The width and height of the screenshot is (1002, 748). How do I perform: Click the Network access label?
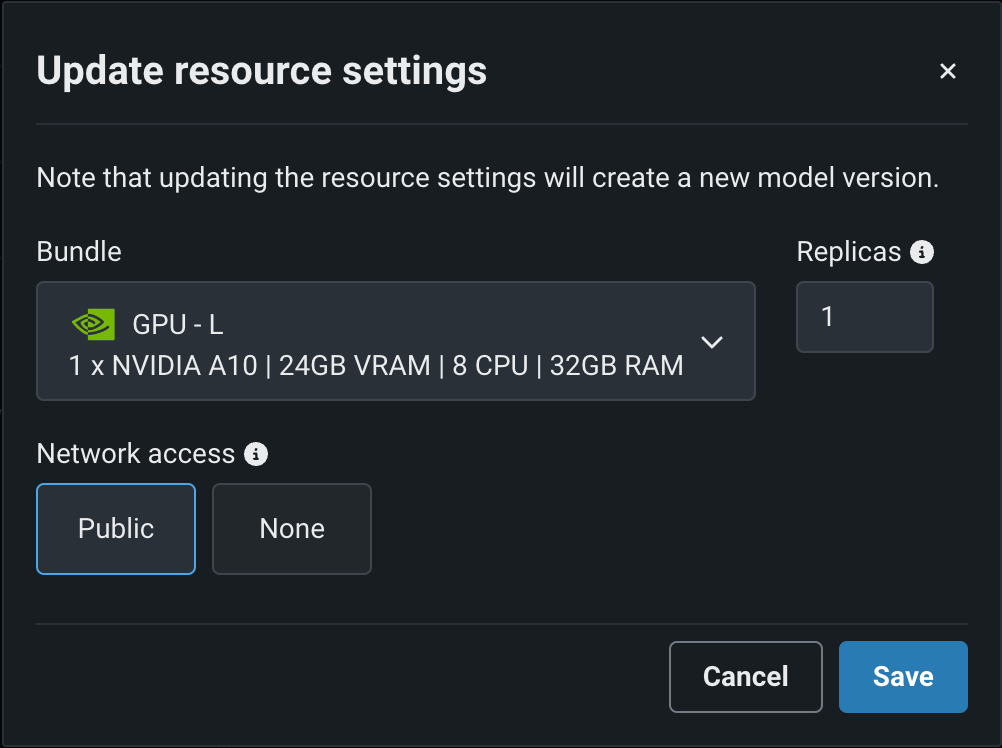(x=135, y=454)
